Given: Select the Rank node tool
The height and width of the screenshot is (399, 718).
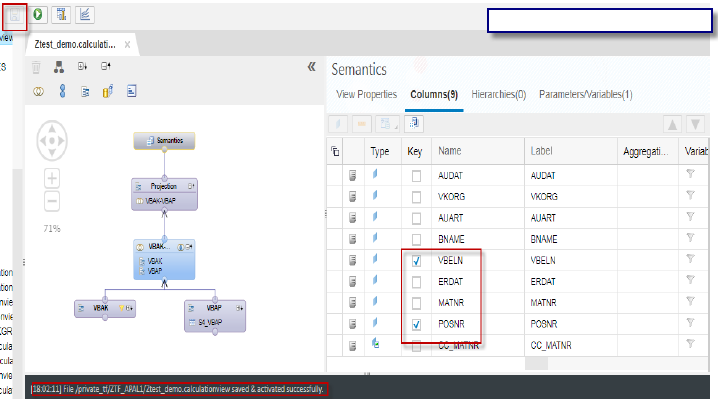Looking at the screenshot, I should pyautogui.click(x=131, y=91).
